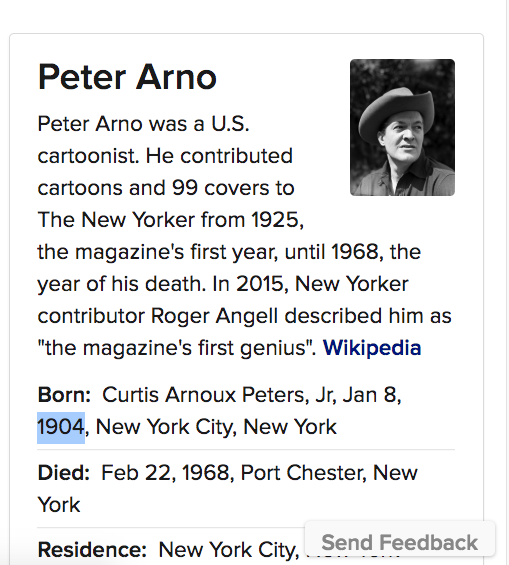Screen dimensions: 509x565
Task: Click the Peter Arno heading
Action: click(x=127, y=77)
